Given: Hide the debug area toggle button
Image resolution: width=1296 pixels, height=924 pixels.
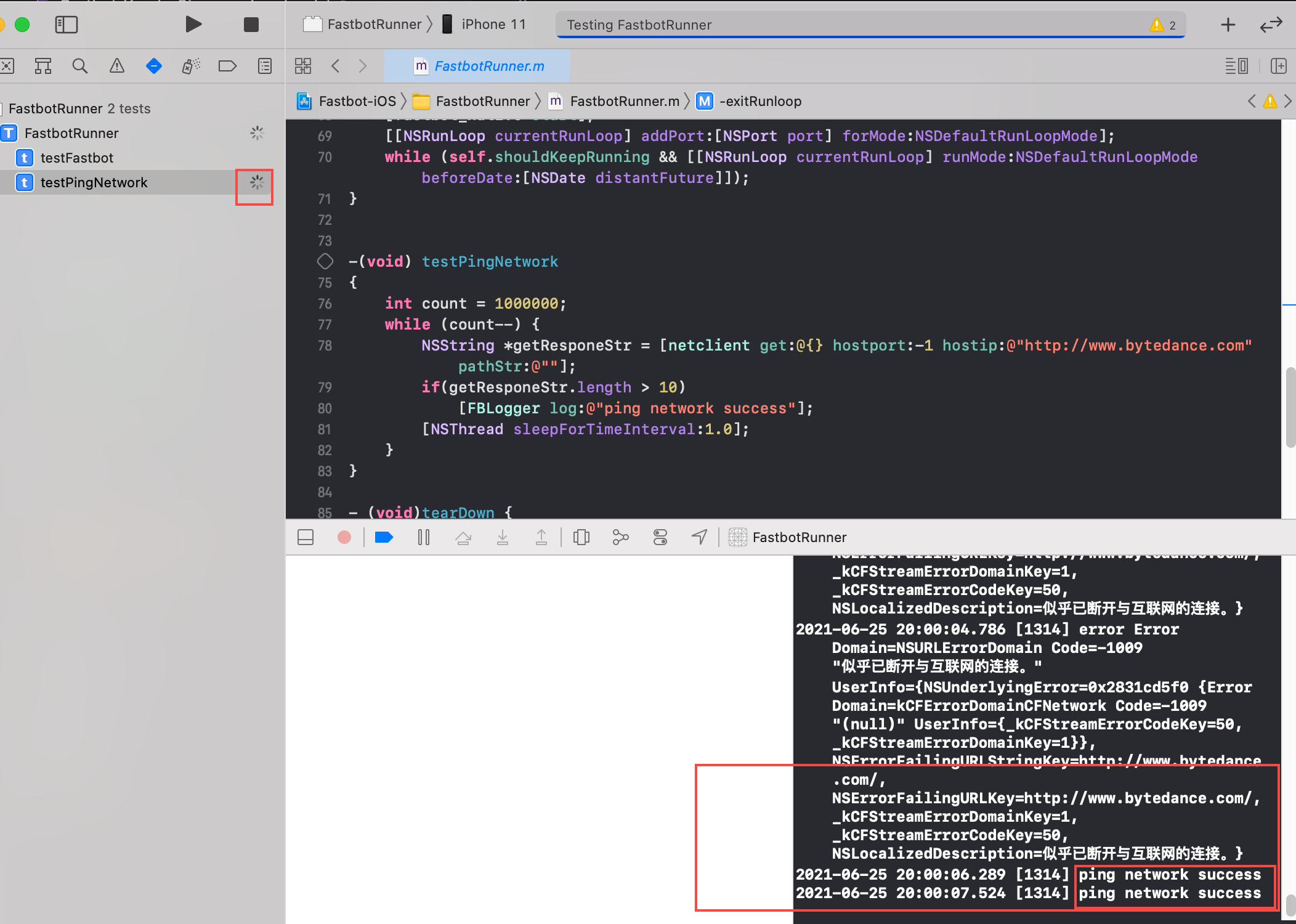Looking at the screenshot, I should [x=306, y=538].
